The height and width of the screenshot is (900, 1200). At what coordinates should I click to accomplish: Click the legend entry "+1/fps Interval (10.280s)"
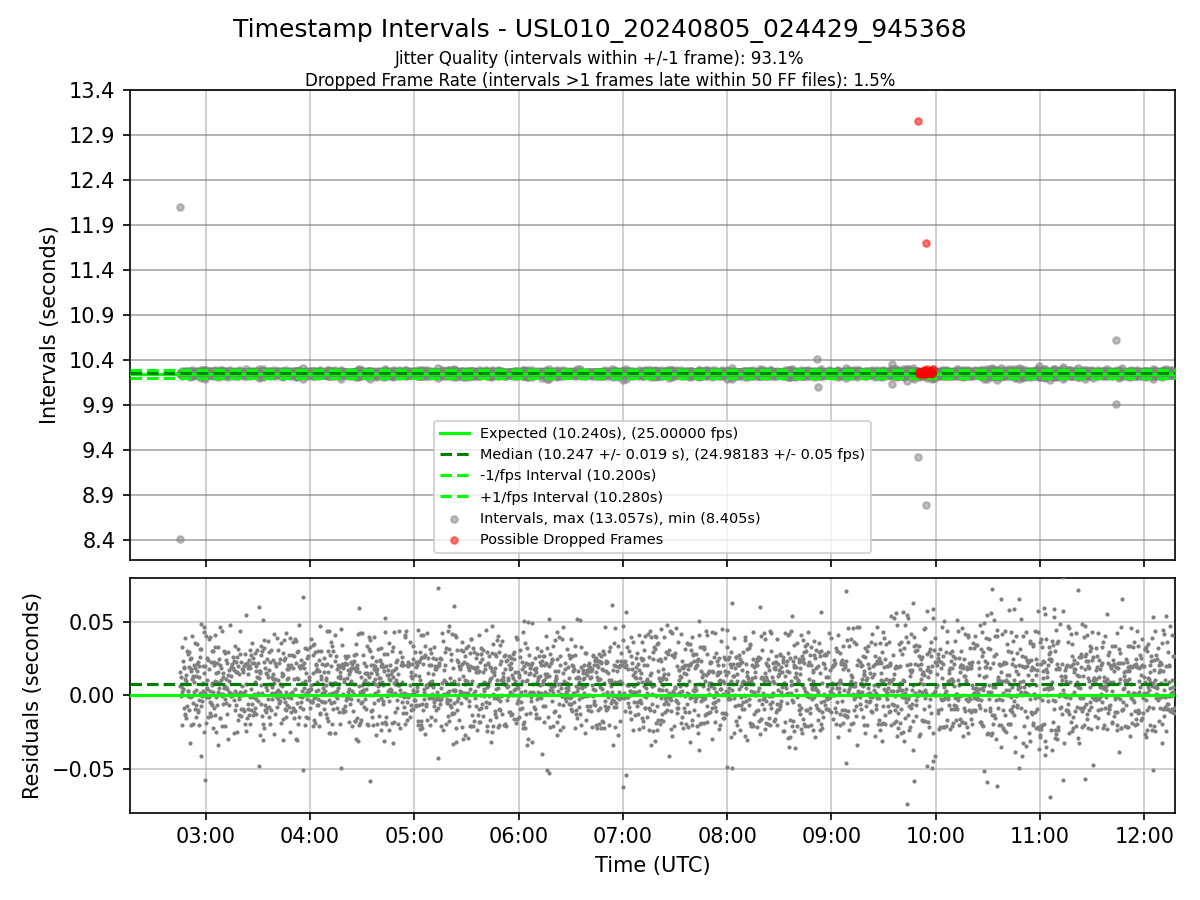(571, 497)
